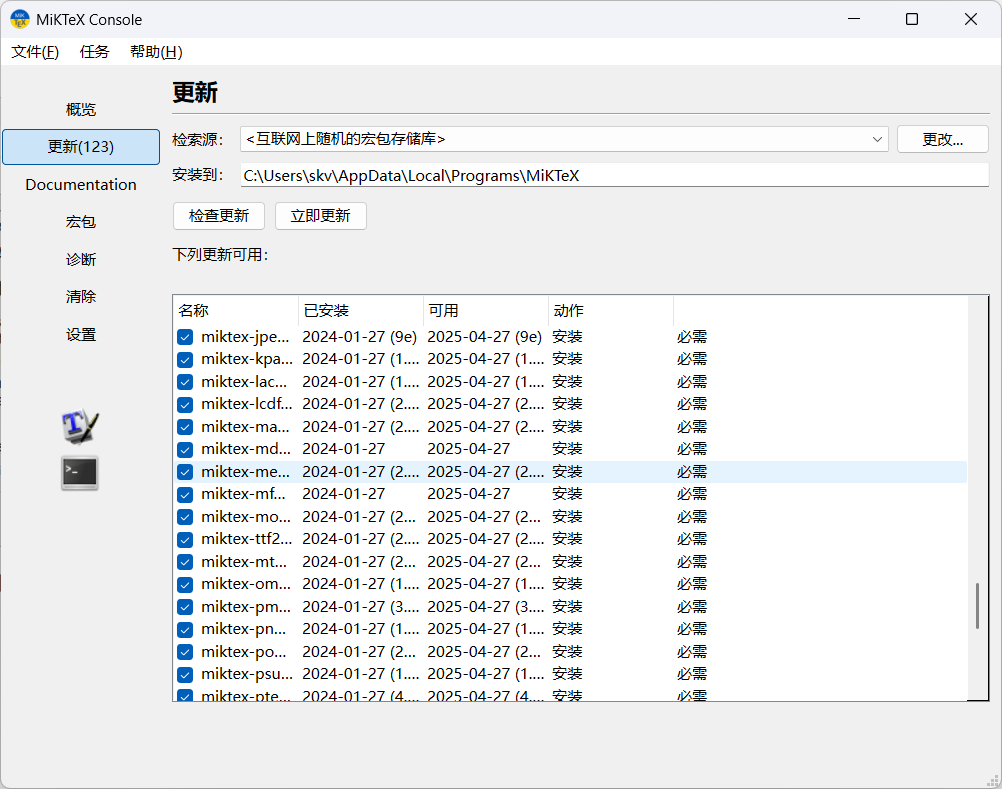Toggle the miktex-po... package checkbox
Image resolution: width=1002 pixels, height=789 pixels.
click(185, 652)
